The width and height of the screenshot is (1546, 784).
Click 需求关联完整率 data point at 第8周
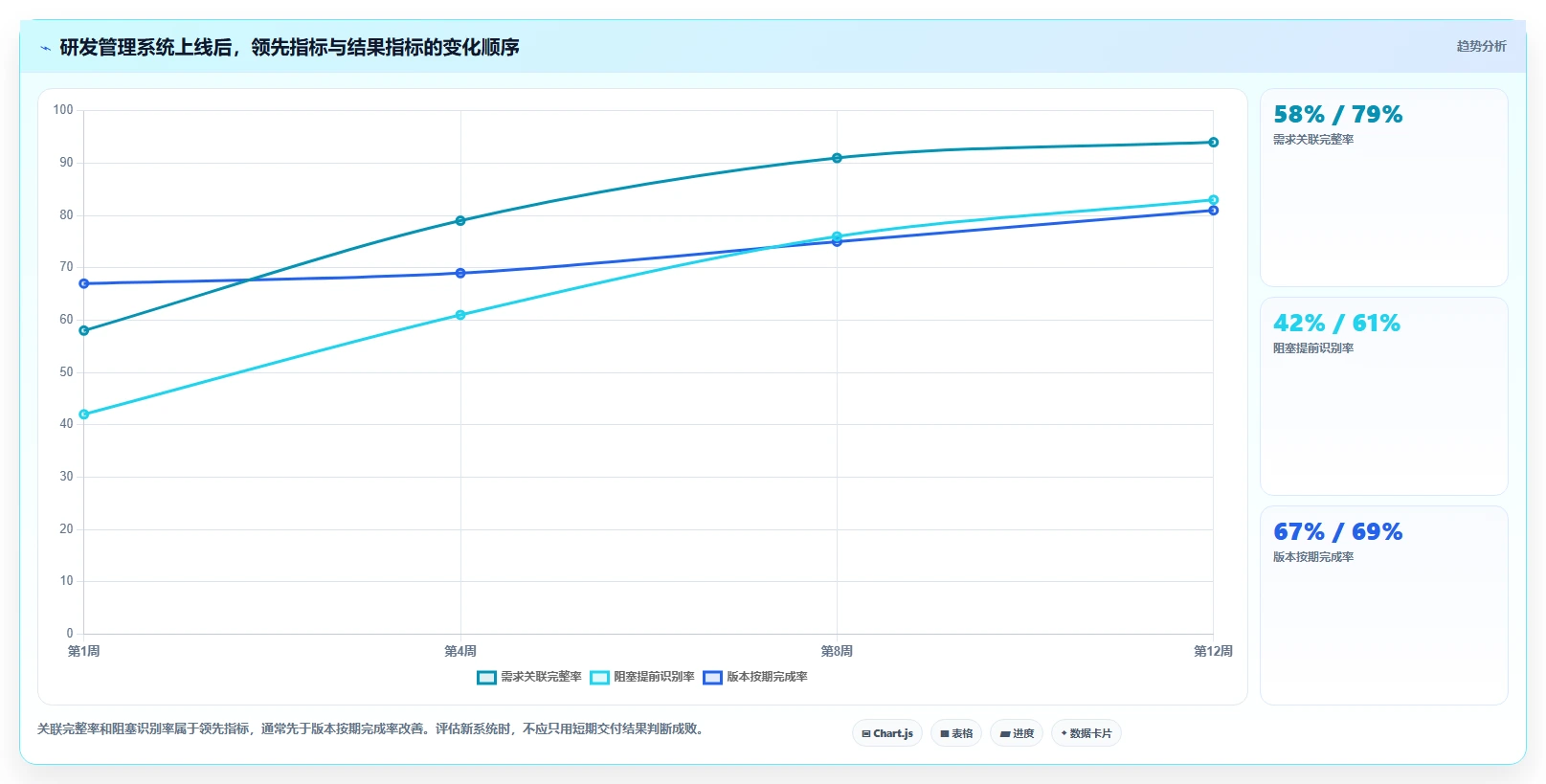point(837,158)
